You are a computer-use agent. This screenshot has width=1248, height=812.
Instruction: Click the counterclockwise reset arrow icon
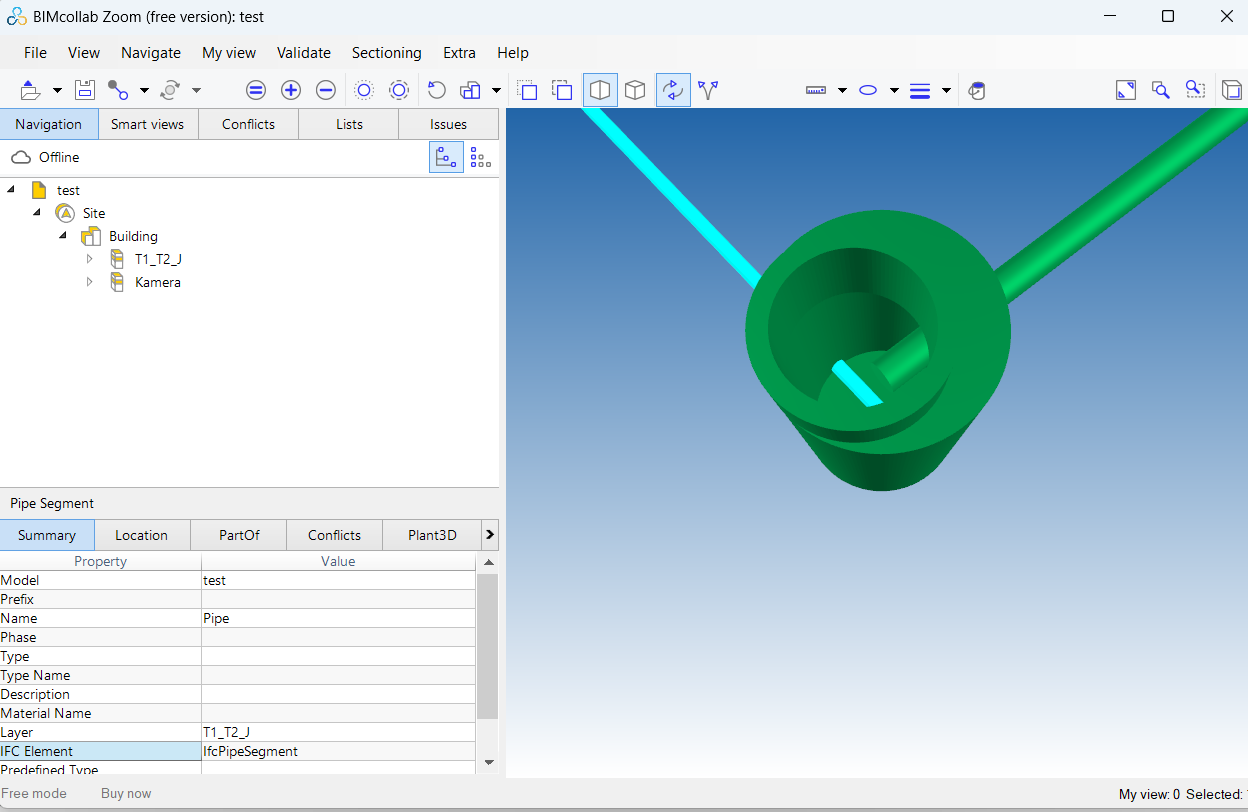click(436, 90)
